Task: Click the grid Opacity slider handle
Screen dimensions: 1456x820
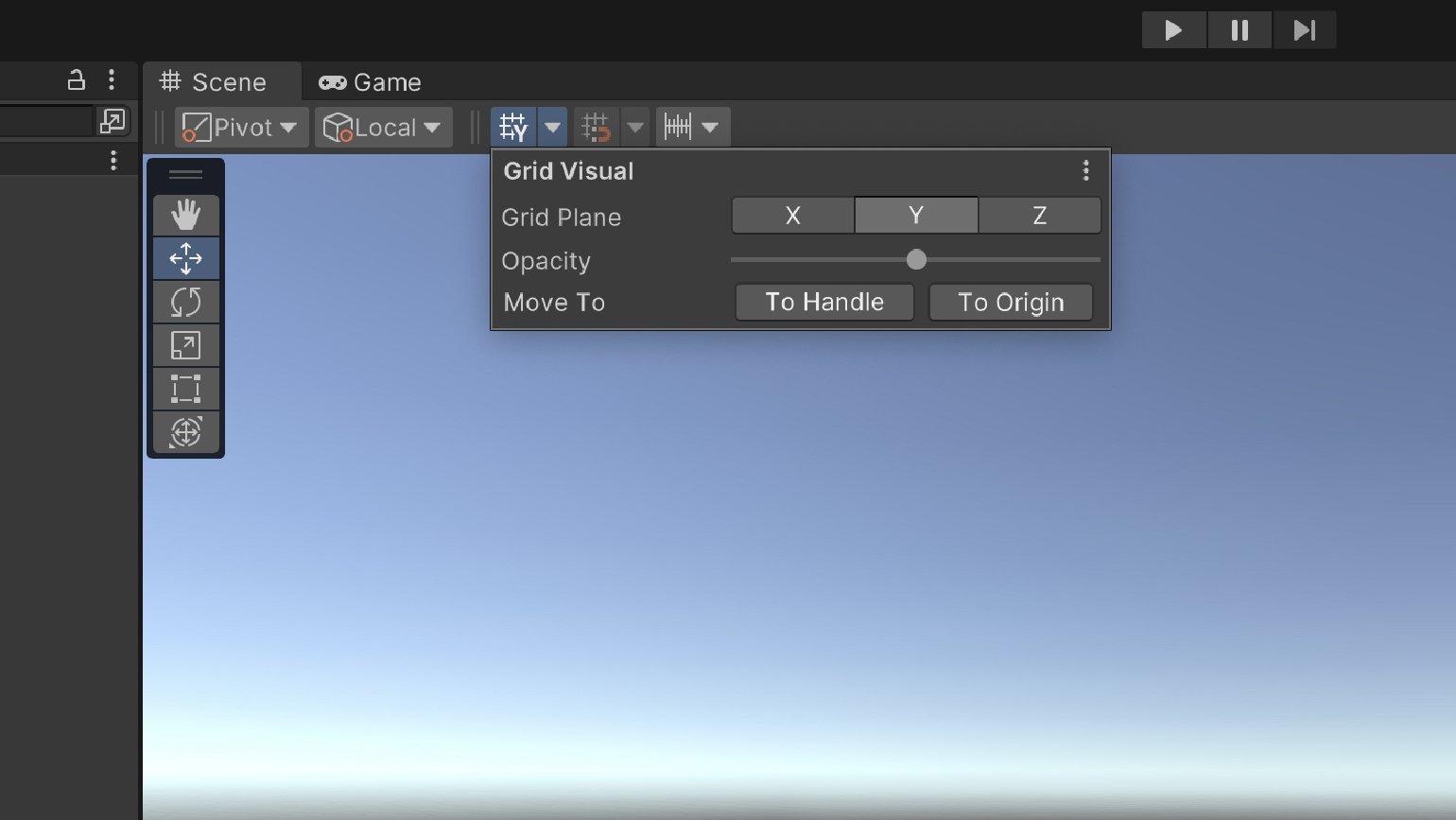Action: [x=916, y=259]
